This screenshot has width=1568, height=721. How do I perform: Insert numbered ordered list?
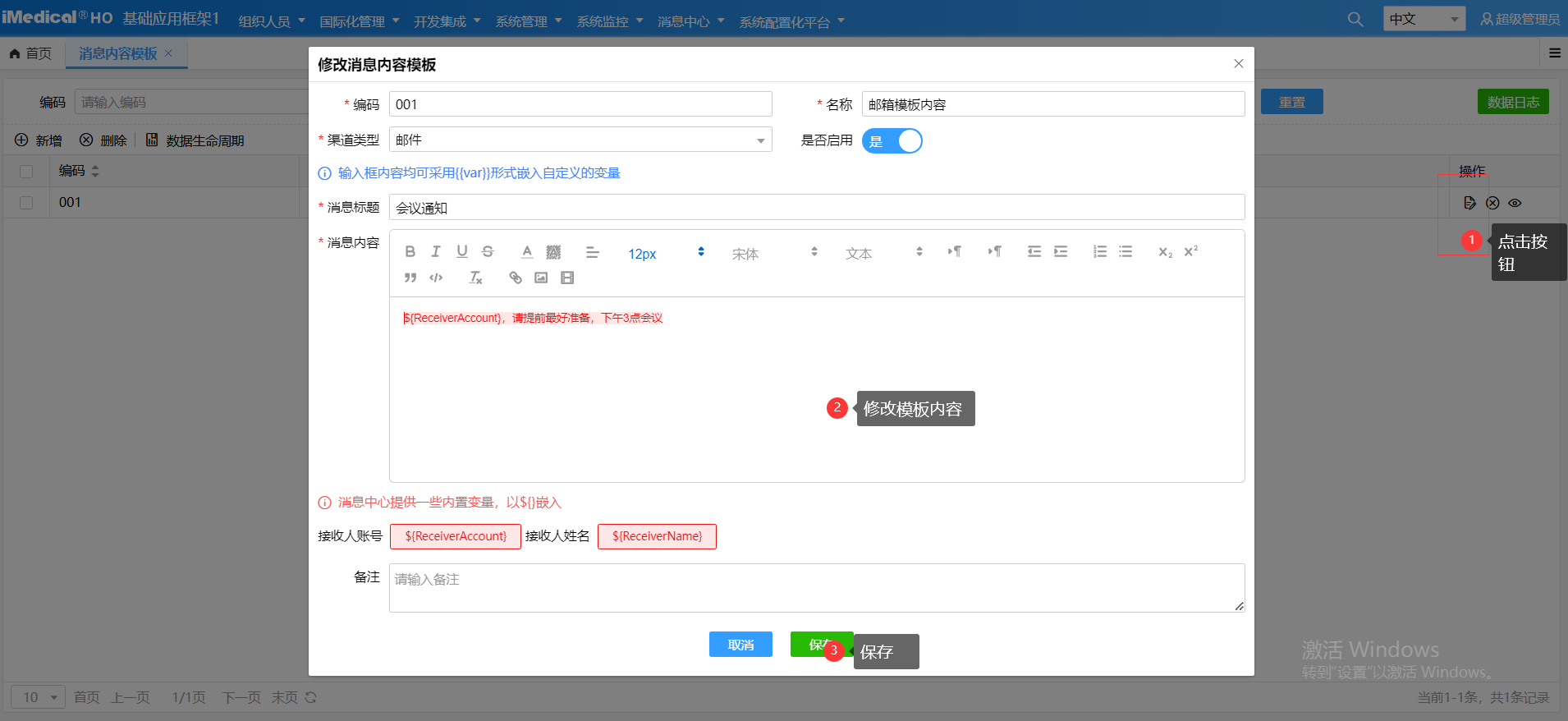pyautogui.click(x=1100, y=252)
